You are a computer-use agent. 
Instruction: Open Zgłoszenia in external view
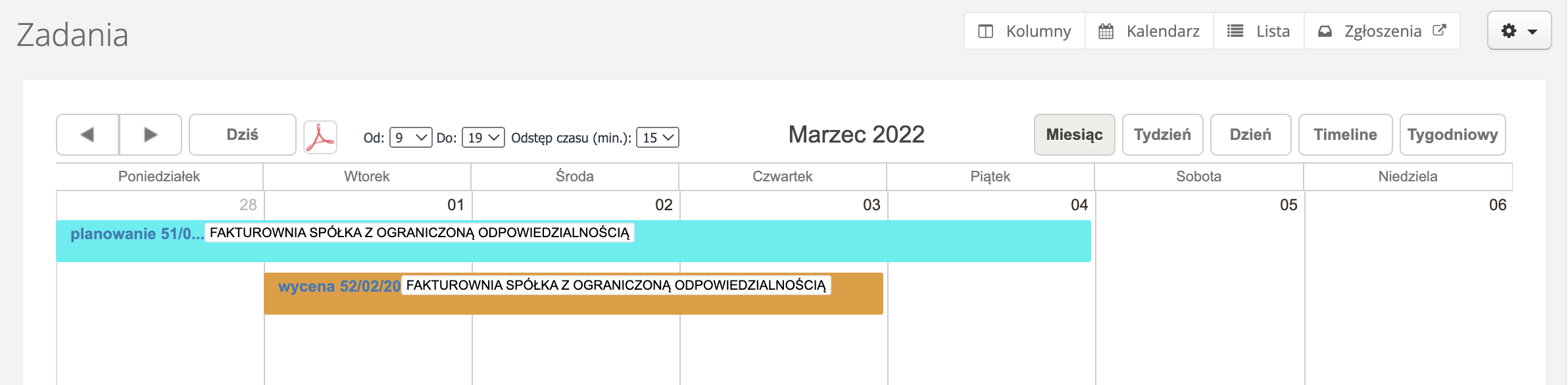coord(1382,31)
